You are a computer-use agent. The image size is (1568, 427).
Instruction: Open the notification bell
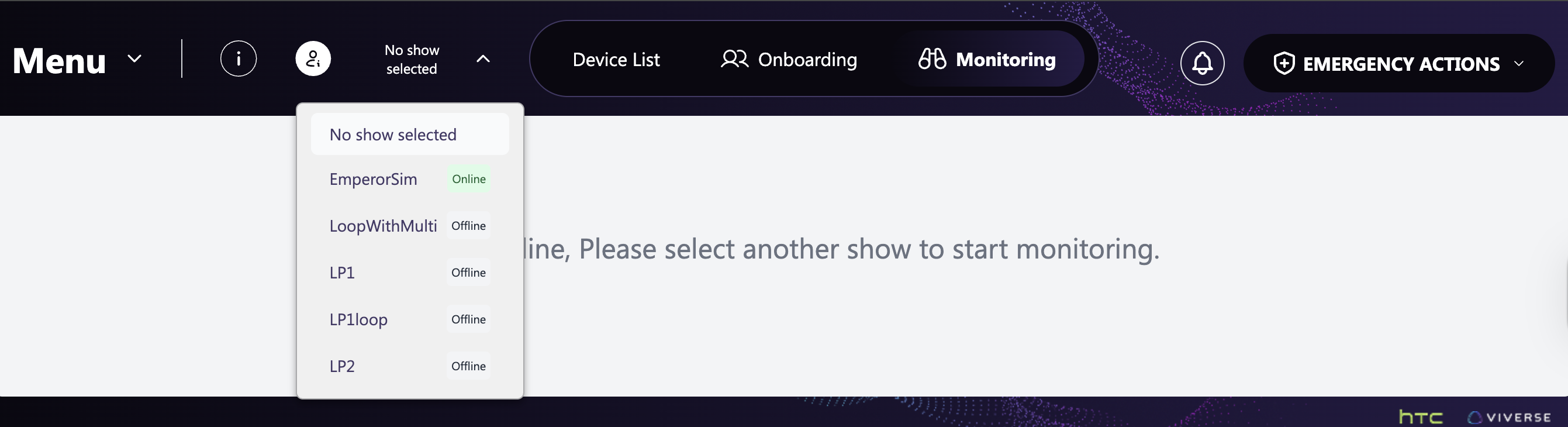click(1201, 63)
